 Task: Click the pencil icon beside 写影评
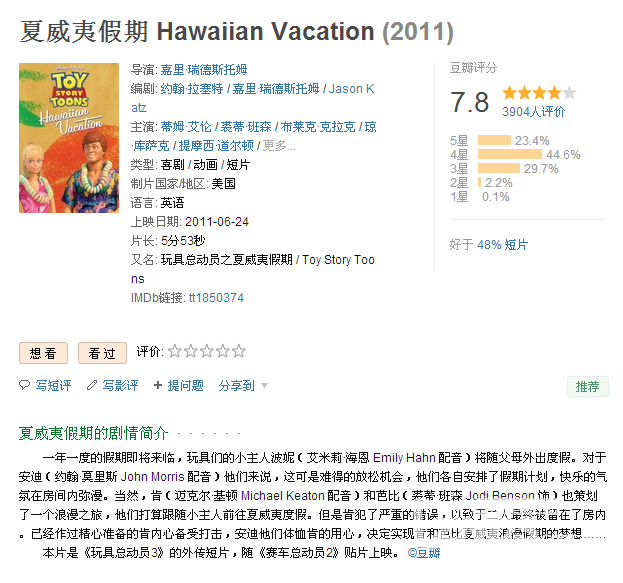click(x=92, y=385)
